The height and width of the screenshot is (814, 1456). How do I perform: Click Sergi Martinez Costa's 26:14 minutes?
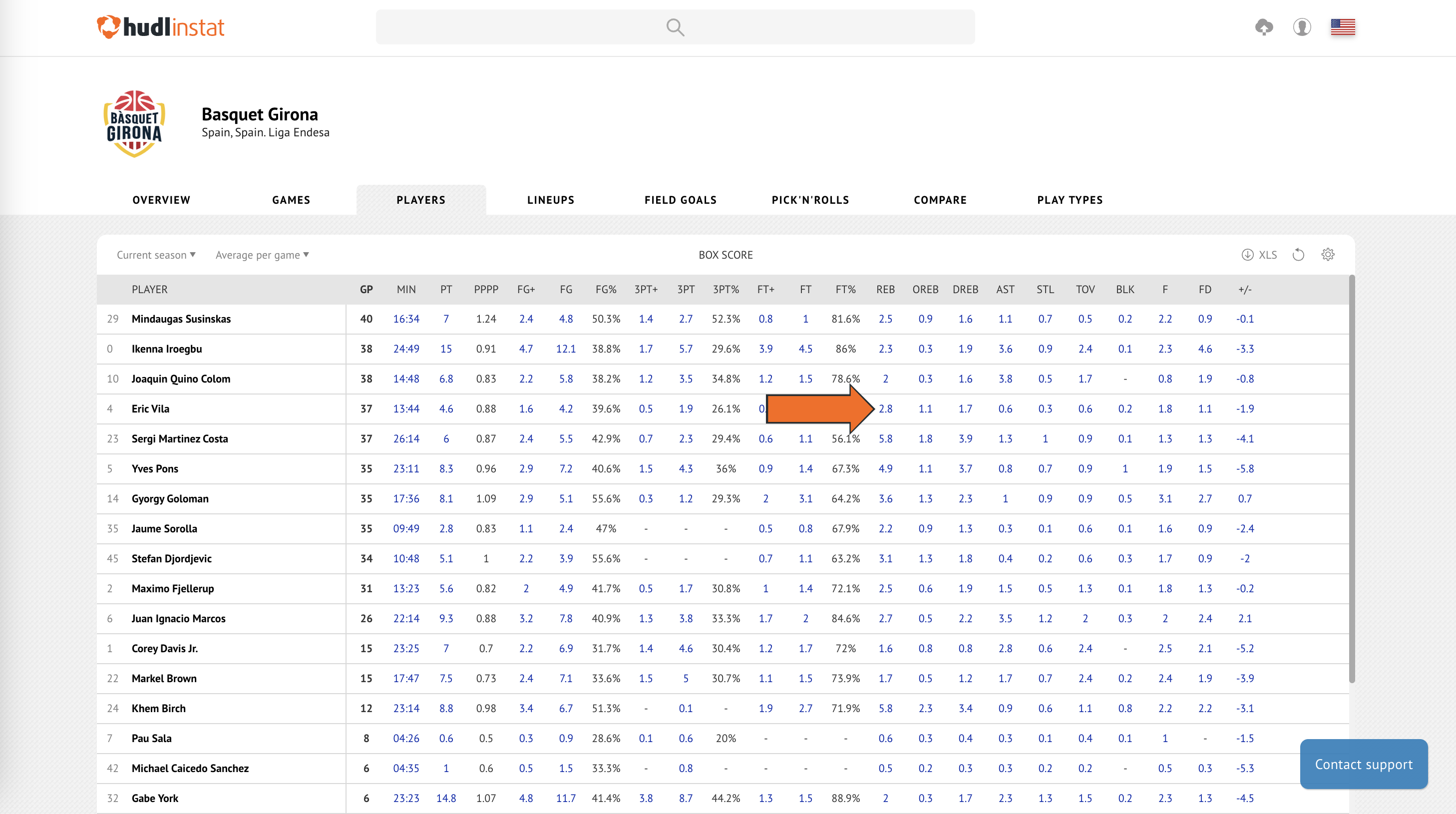coord(406,438)
